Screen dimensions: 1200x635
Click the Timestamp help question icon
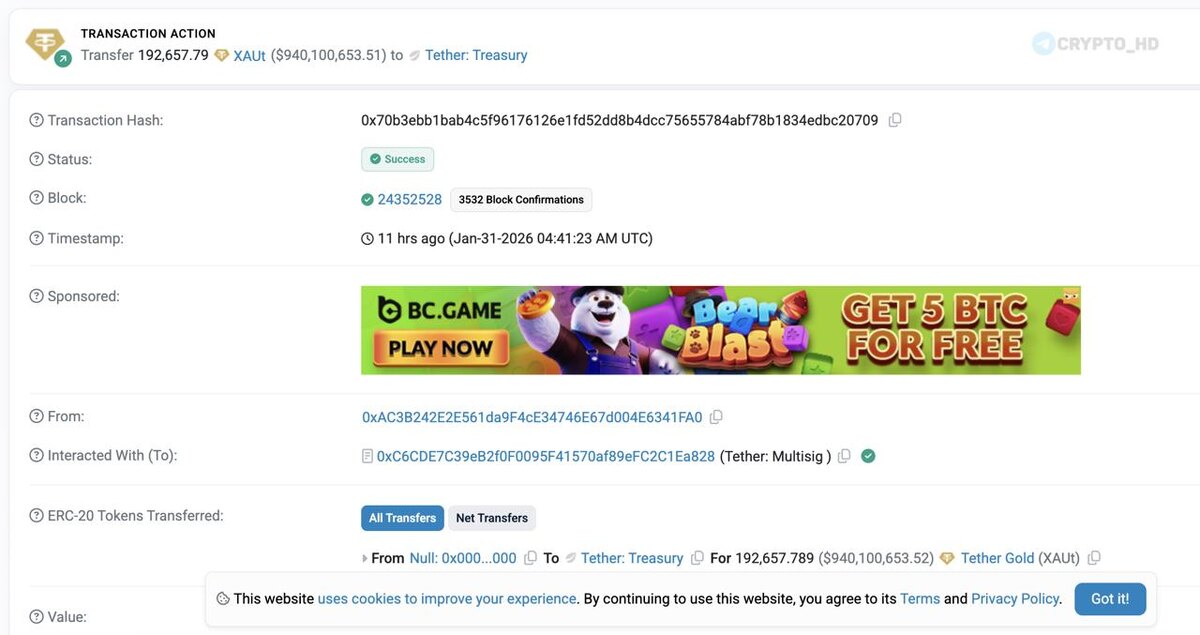pos(37,238)
